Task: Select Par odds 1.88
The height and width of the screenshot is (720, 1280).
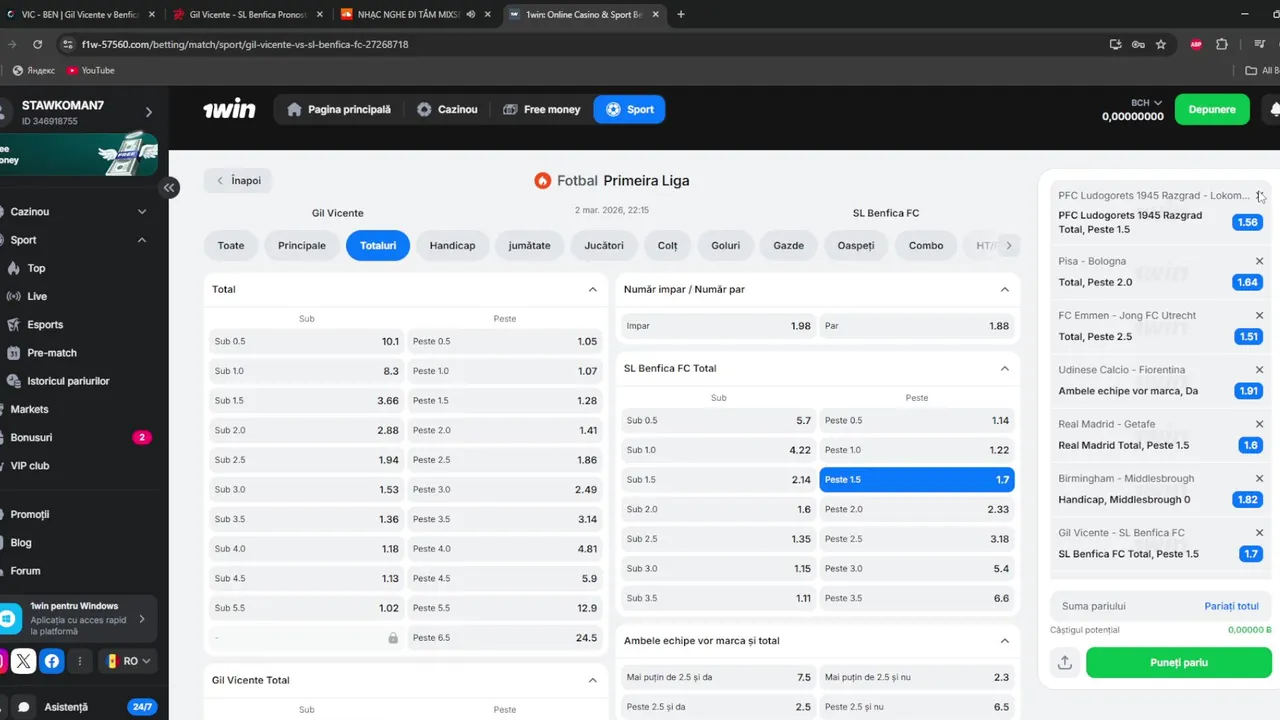Action: click(917, 326)
